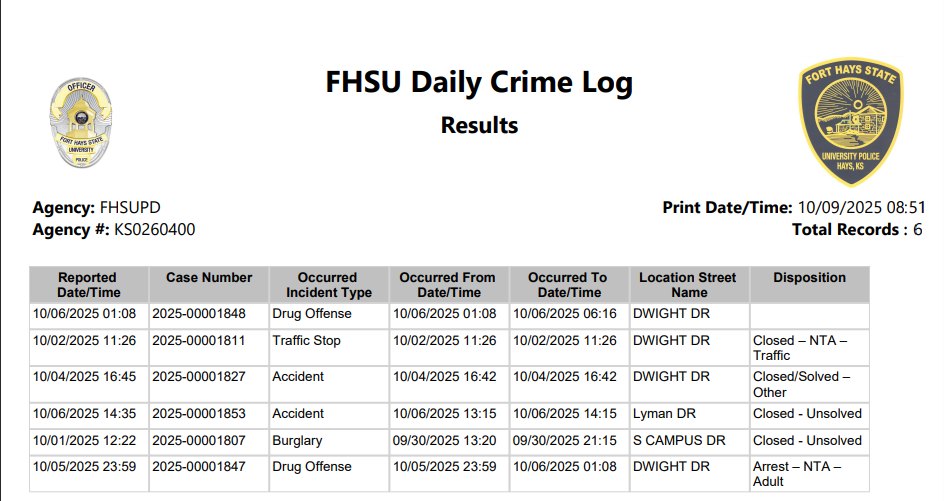Click the Occurred To Date/Time header
This screenshot has height=501, width=944.
tap(568, 285)
